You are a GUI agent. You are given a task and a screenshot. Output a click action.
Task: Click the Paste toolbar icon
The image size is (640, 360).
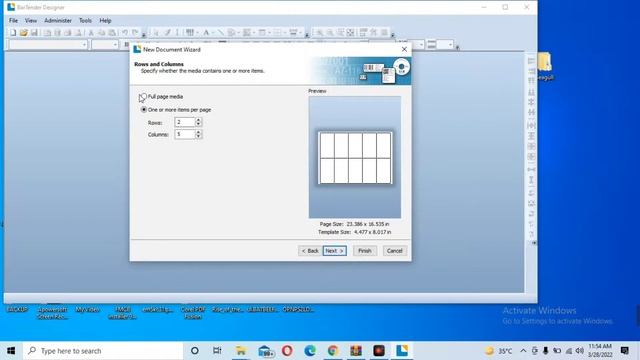[x=111, y=33]
